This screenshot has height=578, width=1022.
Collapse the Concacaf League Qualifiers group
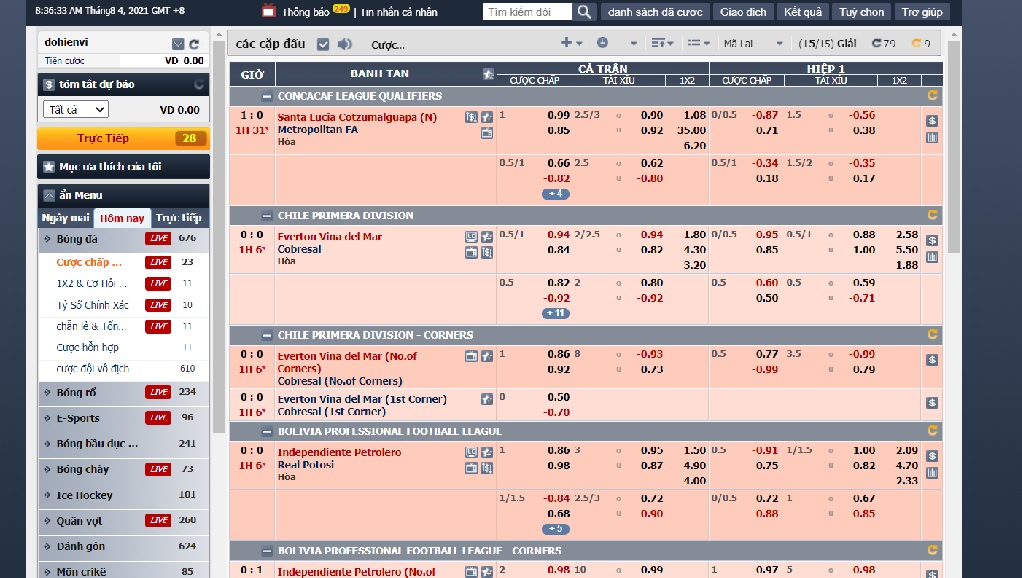[x=267, y=96]
